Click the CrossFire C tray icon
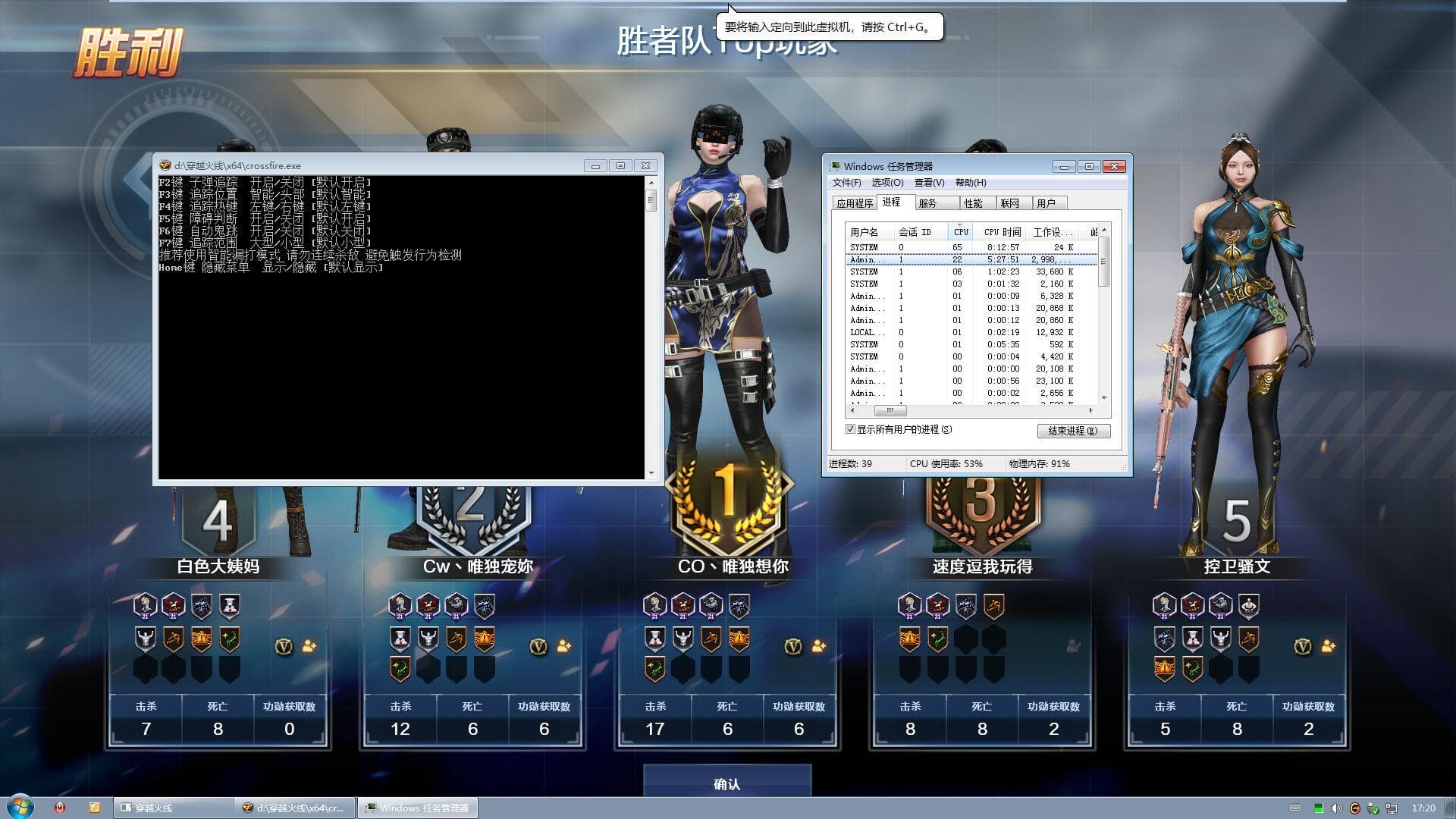The width and height of the screenshot is (1456, 819). point(1355,808)
